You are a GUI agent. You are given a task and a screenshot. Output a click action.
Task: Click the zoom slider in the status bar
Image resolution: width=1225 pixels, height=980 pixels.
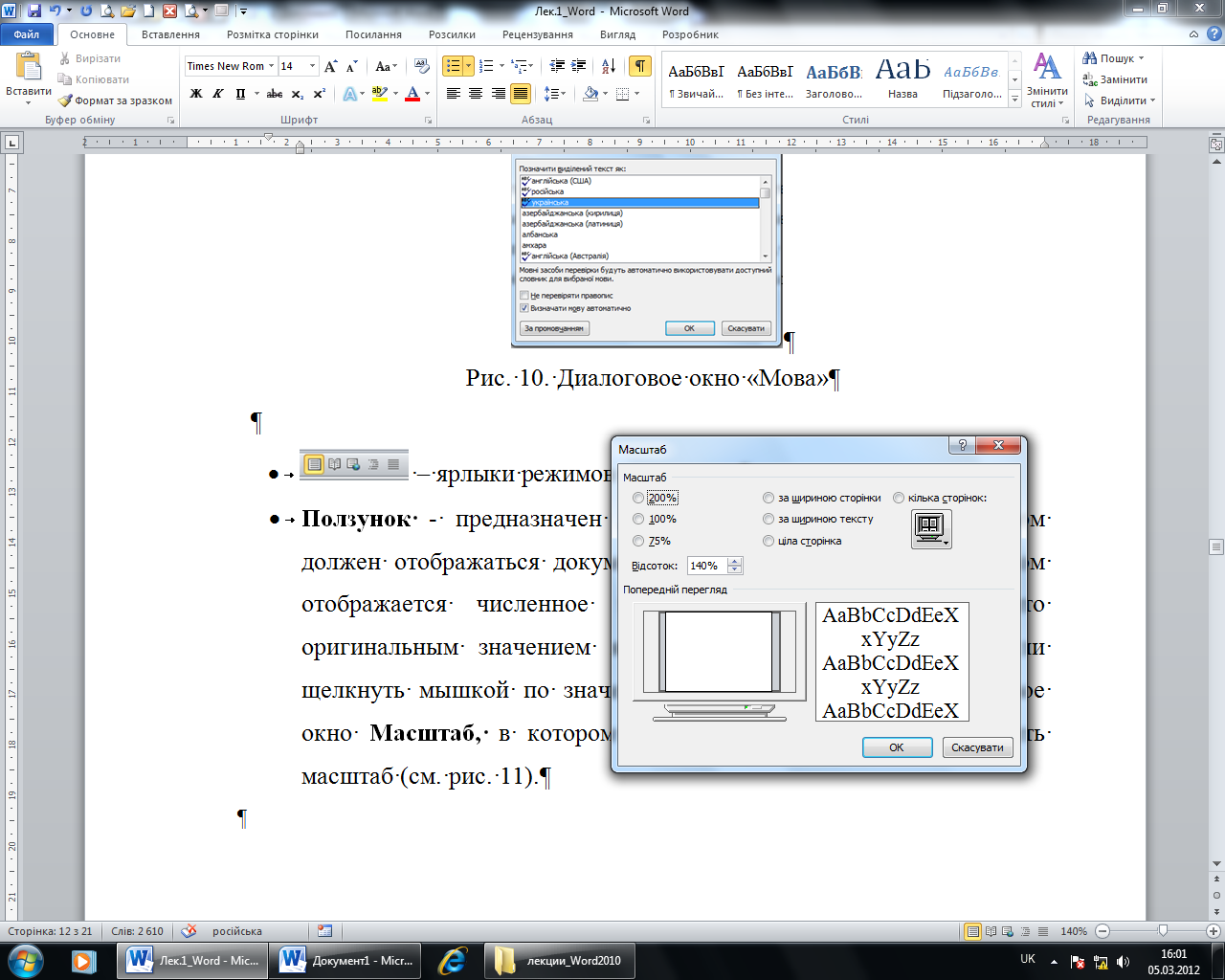tap(1162, 931)
